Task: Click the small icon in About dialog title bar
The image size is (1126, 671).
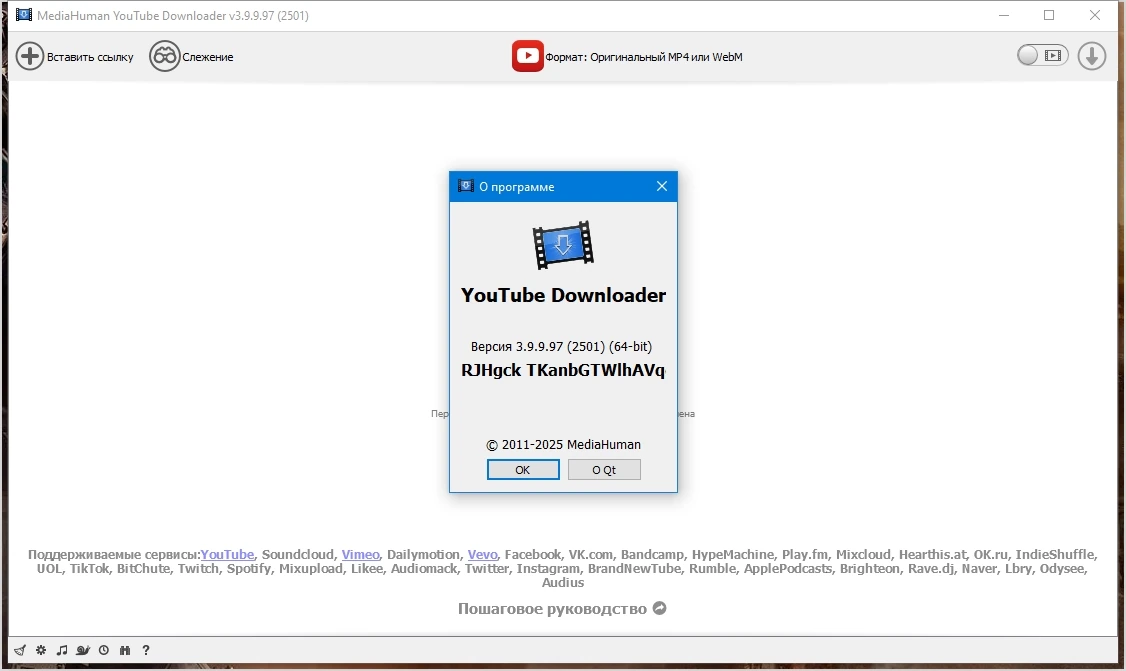Action: [x=465, y=186]
